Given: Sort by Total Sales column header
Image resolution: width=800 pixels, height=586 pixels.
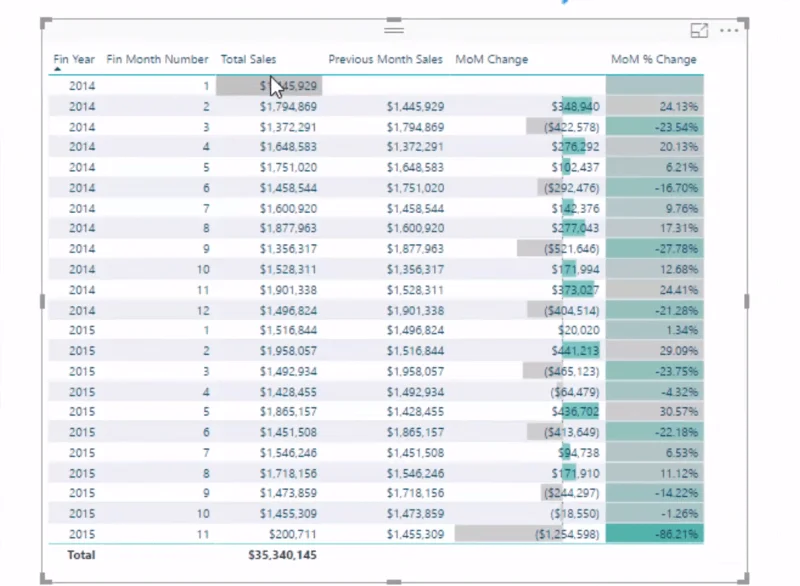Looking at the screenshot, I should pyautogui.click(x=248, y=59).
